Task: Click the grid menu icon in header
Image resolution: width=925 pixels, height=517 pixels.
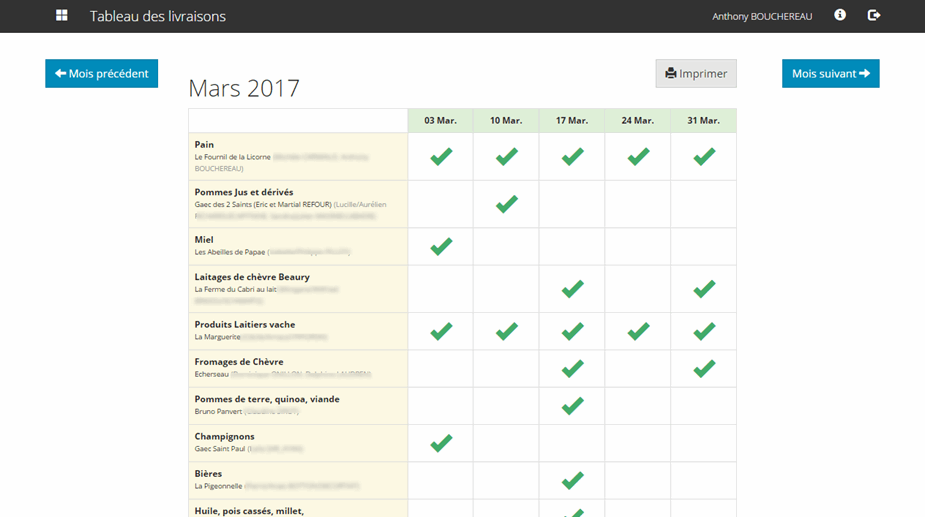Action: pos(62,16)
